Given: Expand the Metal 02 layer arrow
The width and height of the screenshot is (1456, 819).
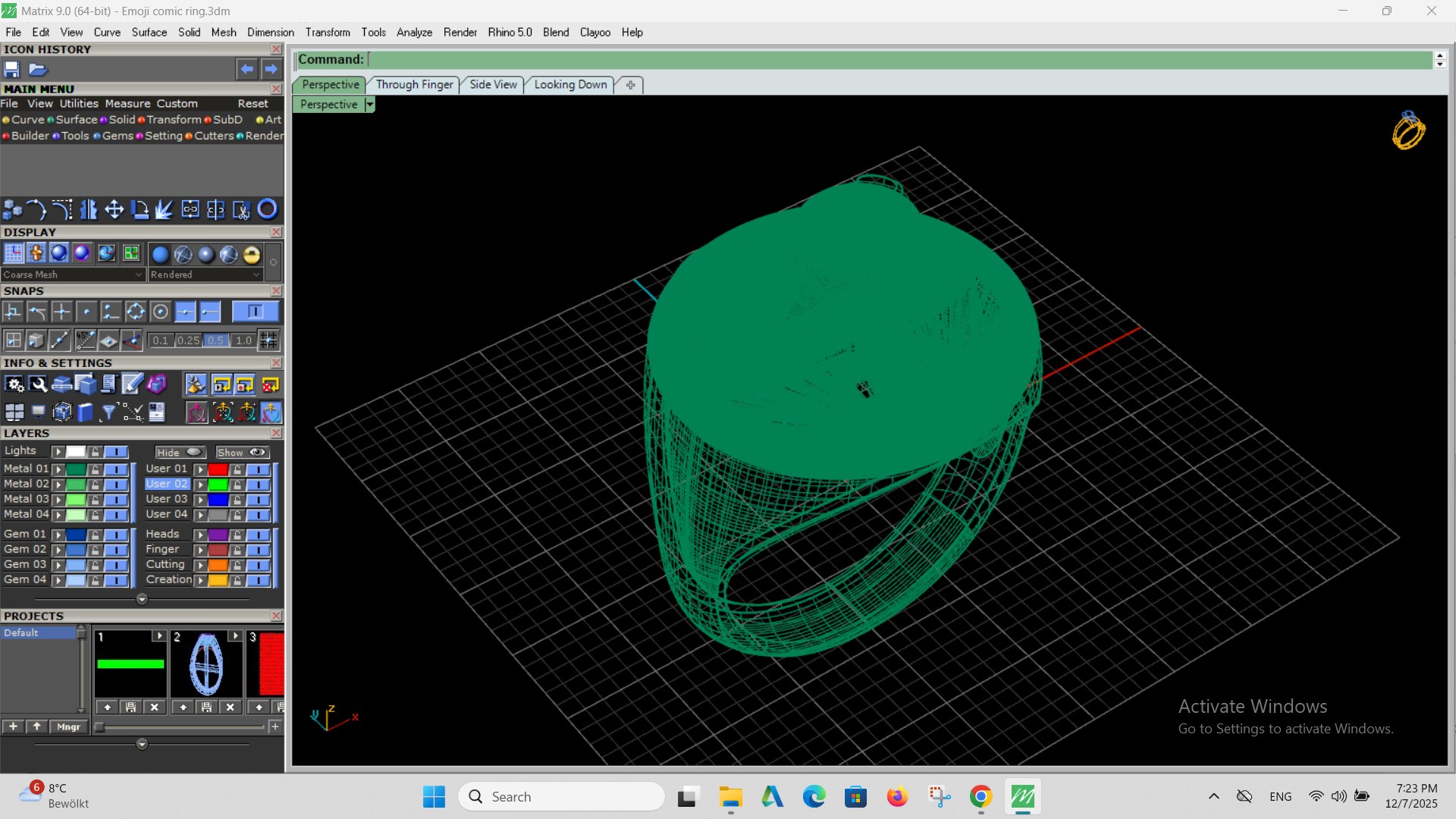Looking at the screenshot, I should click(x=58, y=485).
